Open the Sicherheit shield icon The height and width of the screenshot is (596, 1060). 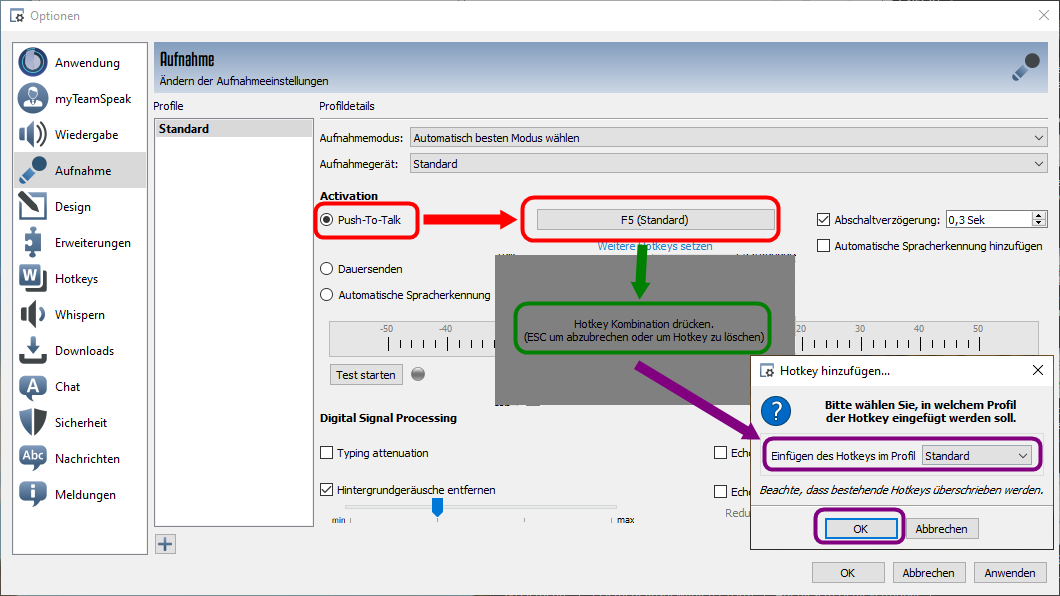pos(33,422)
